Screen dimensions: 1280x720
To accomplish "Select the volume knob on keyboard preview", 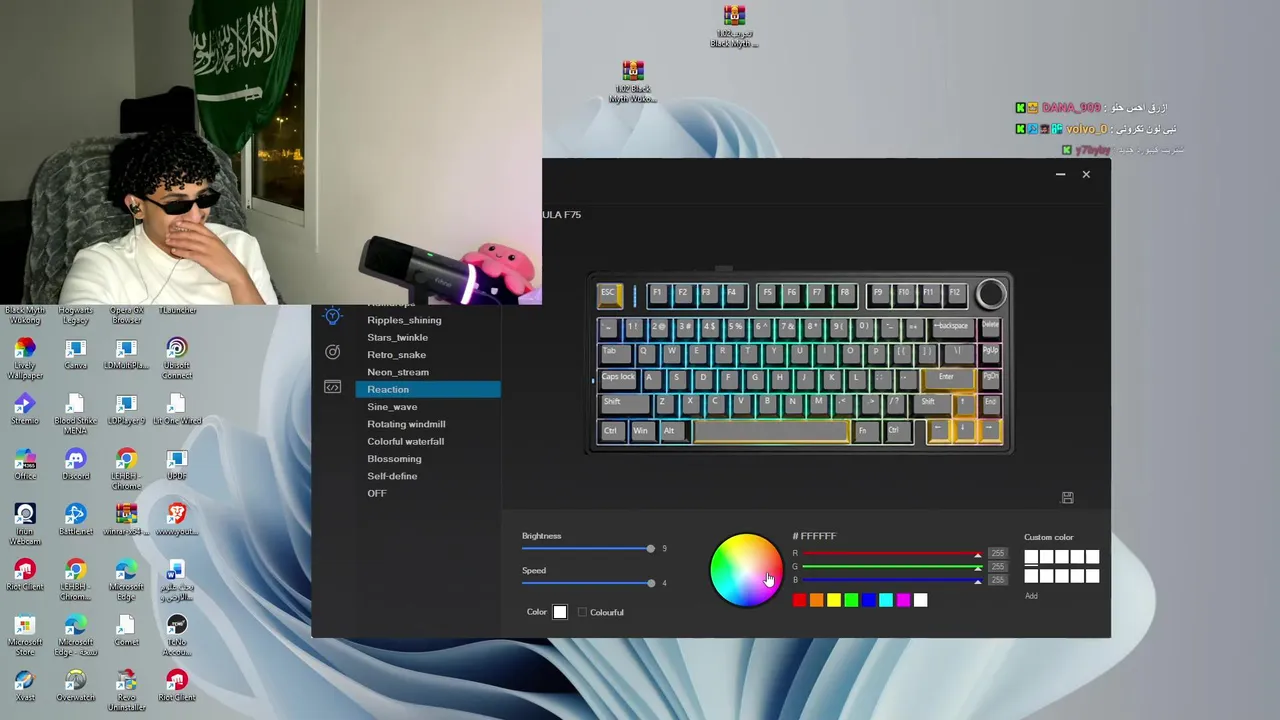I will click(990, 294).
